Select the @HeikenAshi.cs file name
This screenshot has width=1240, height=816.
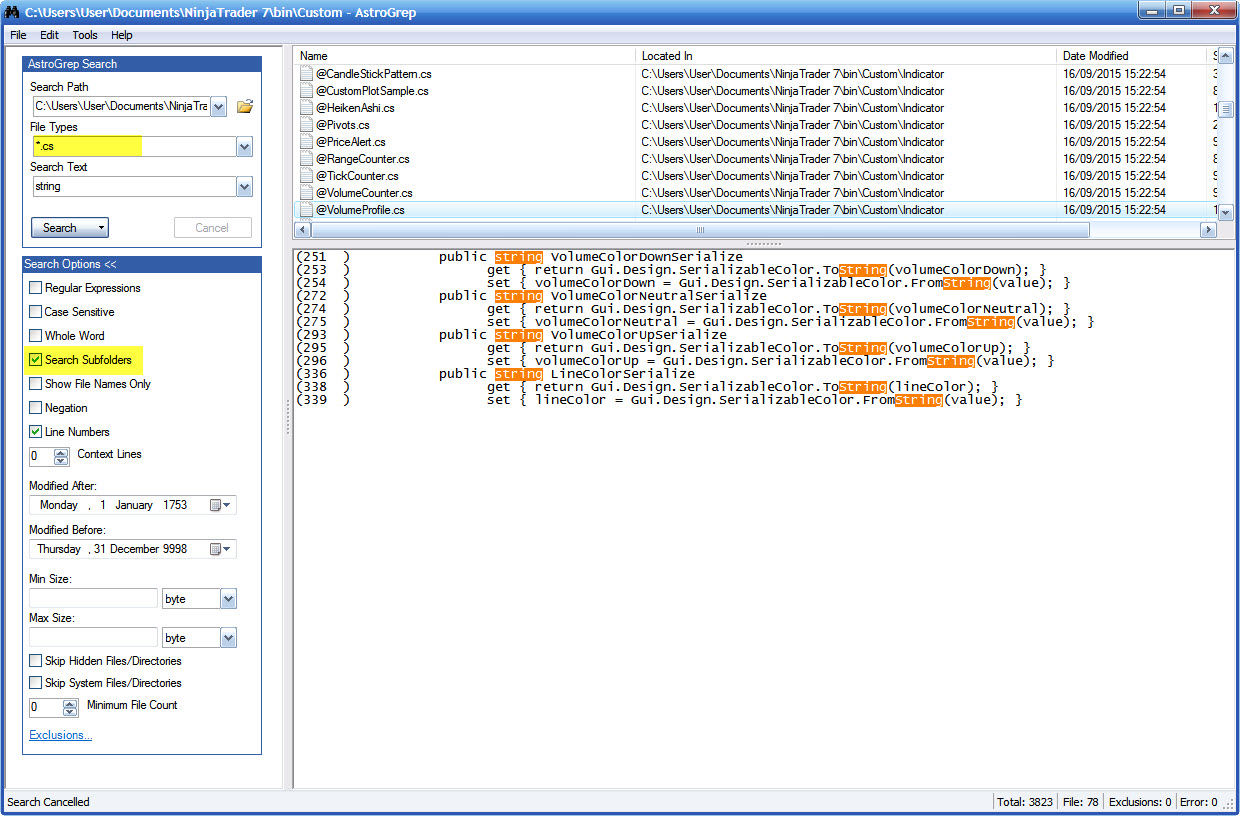tap(355, 108)
